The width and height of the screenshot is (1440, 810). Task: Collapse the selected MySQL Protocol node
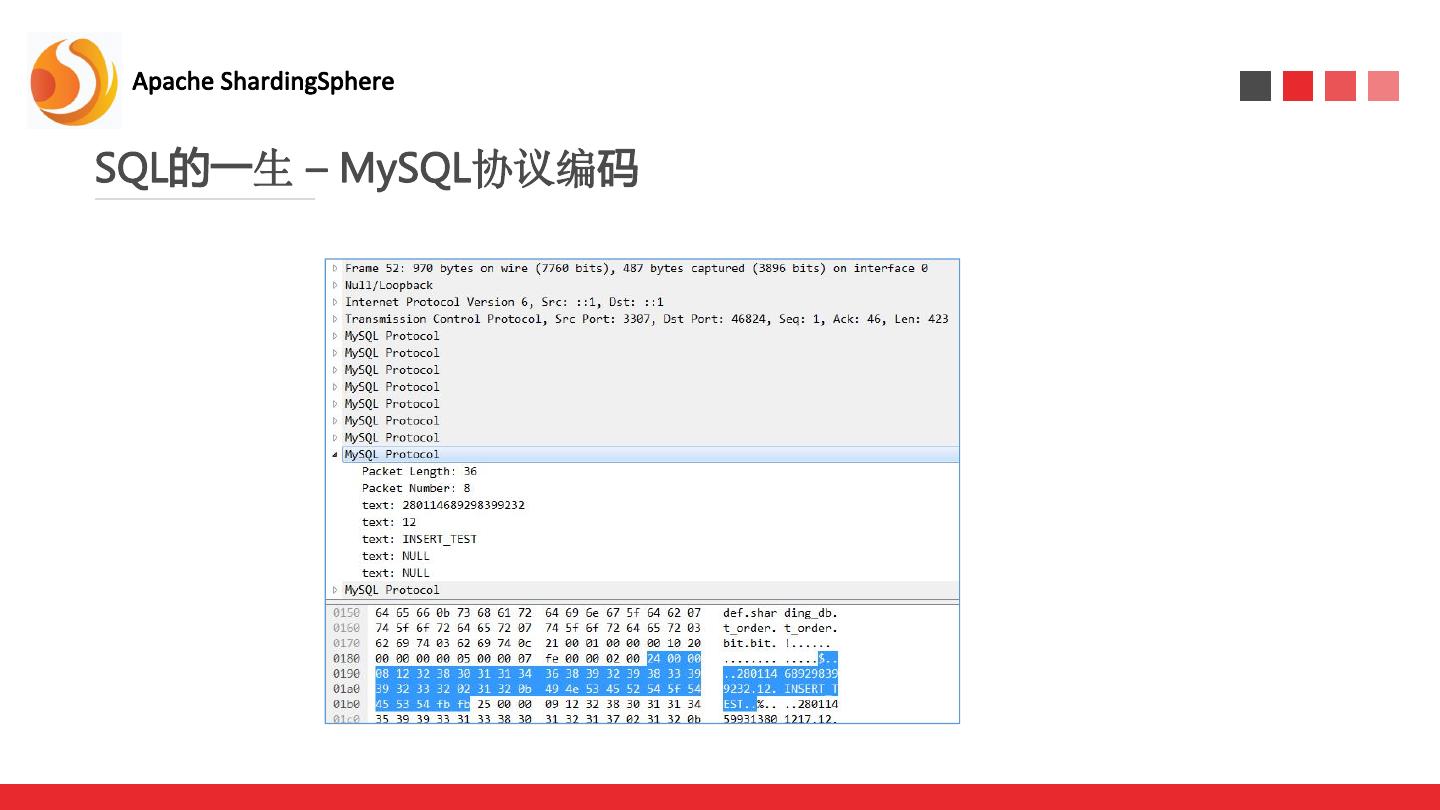[x=335, y=454]
